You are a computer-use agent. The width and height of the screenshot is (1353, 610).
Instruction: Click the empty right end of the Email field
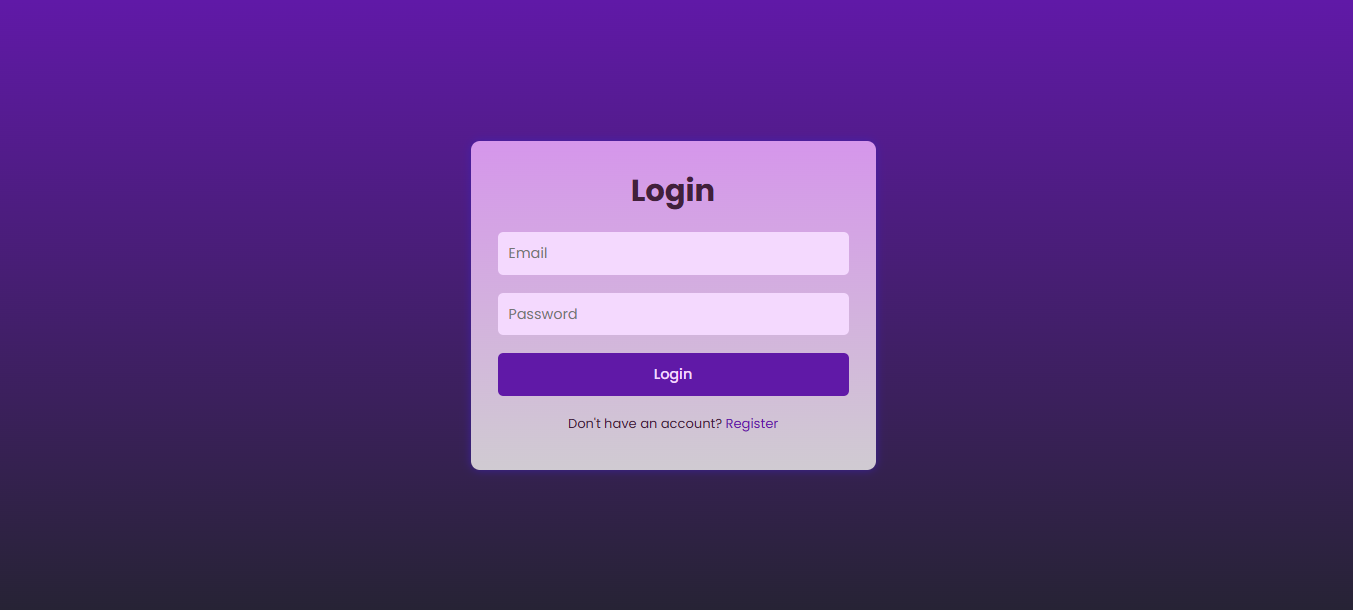tap(800, 253)
